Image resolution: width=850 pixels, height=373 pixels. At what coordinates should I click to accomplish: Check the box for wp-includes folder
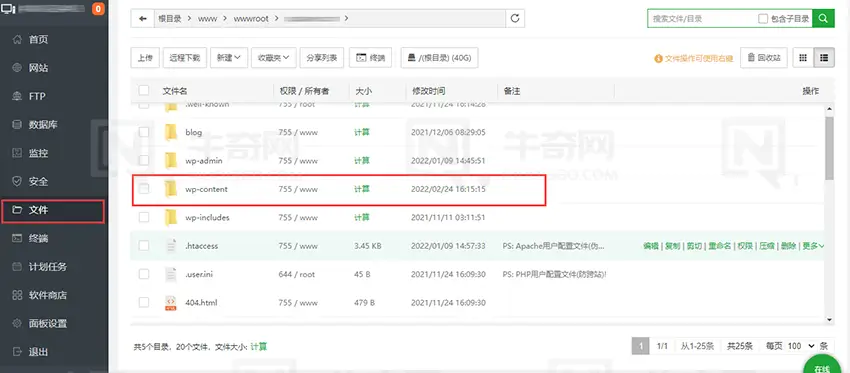tap(144, 217)
